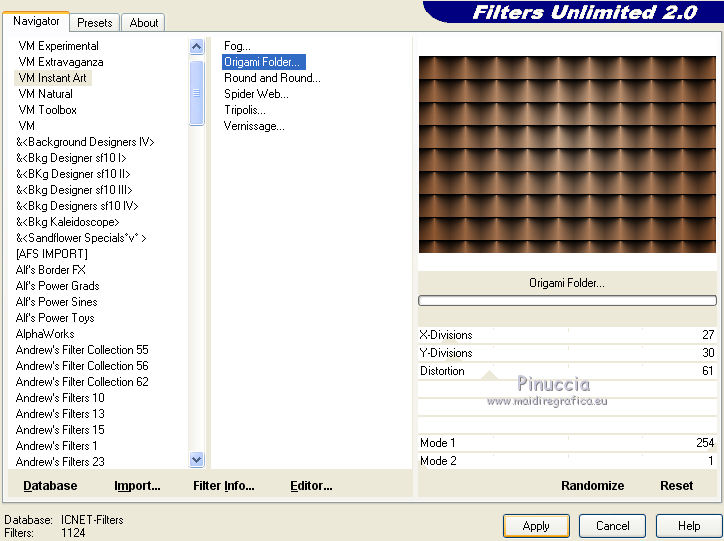Click the filter list scrollbar thumb

(x=196, y=93)
